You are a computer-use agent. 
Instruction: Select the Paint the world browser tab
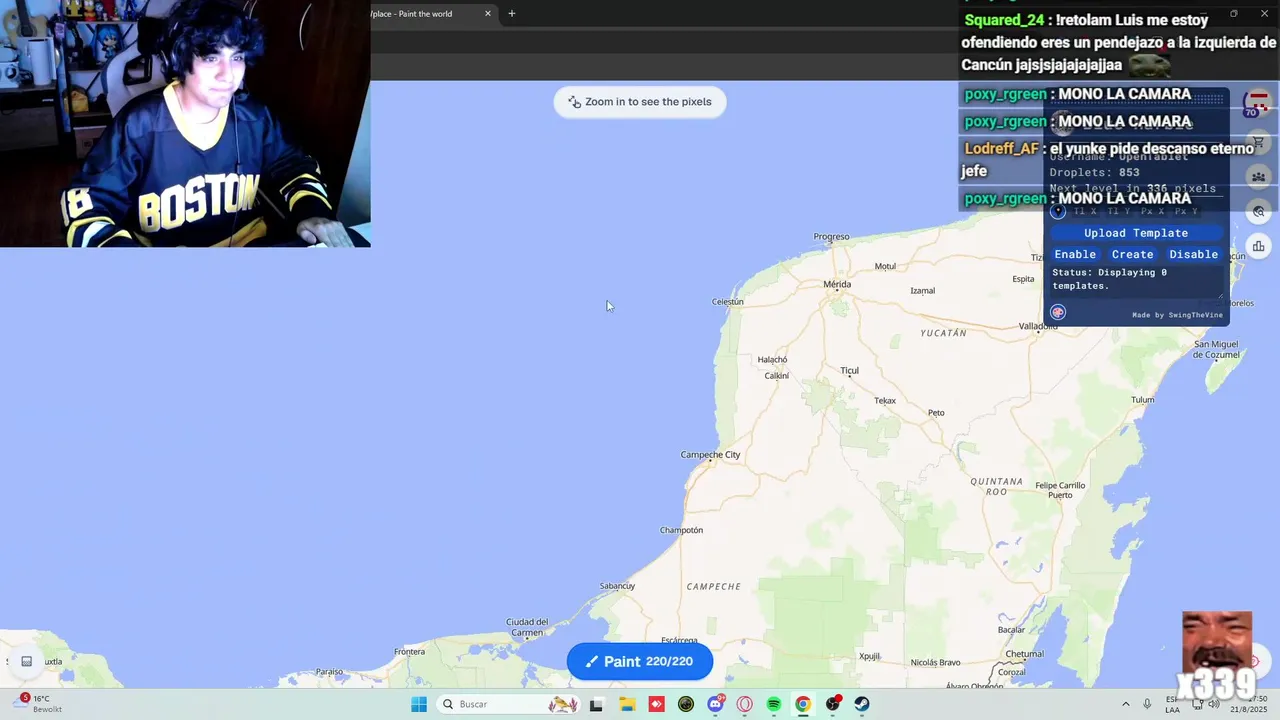425,14
